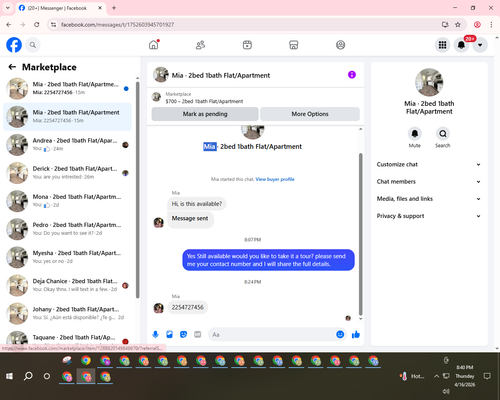Open the tab search dropdown in Chrome
500x400 pixels.
pos(8,8)
